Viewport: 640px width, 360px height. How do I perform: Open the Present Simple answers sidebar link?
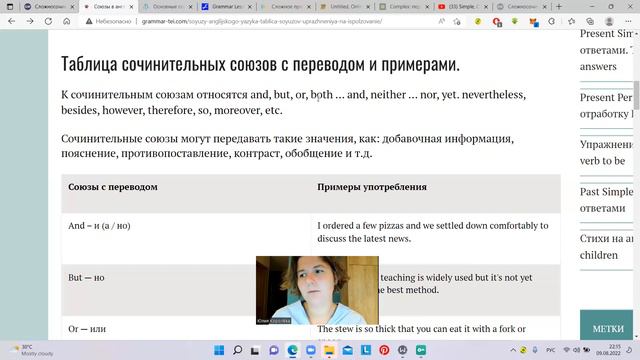pyautogui.click(x=607, y=50)
